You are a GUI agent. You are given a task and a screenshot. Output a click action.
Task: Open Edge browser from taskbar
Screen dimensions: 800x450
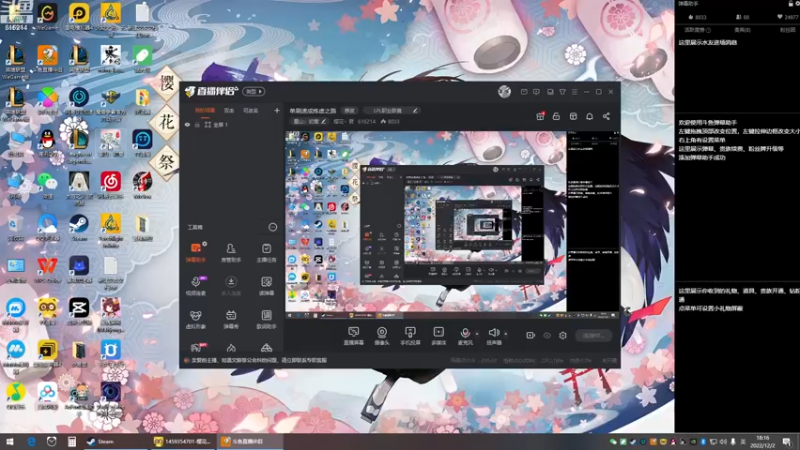(x=32, y=442)
